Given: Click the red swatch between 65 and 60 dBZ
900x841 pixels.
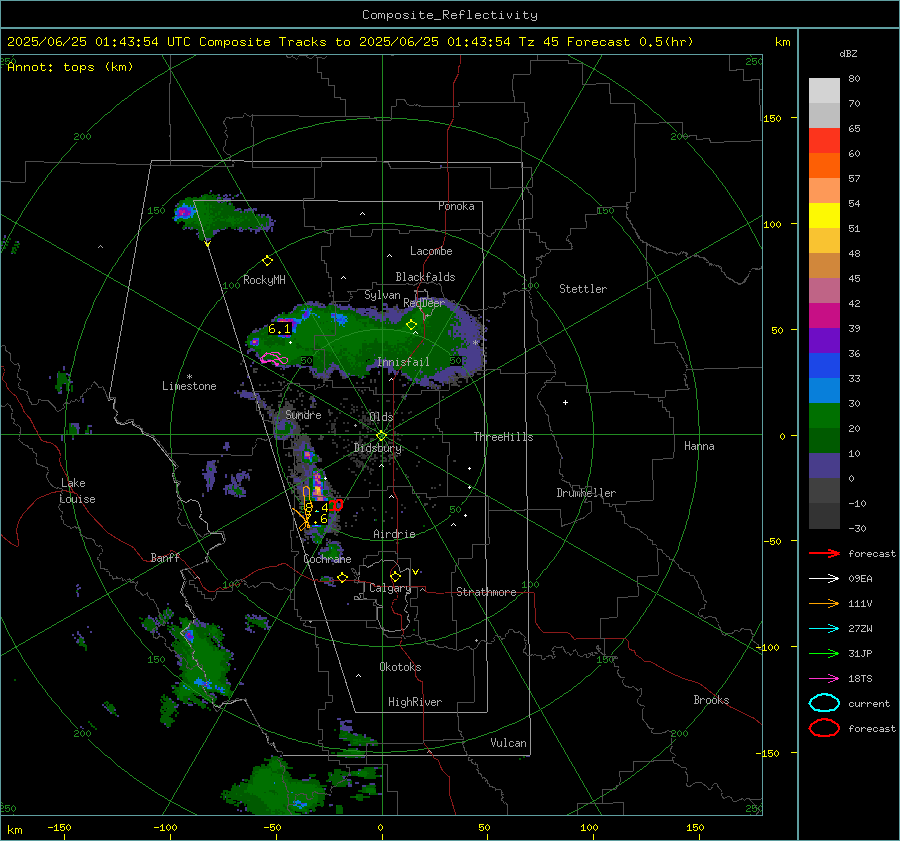Looking at the screenshot, I should [x=824, y=141].
